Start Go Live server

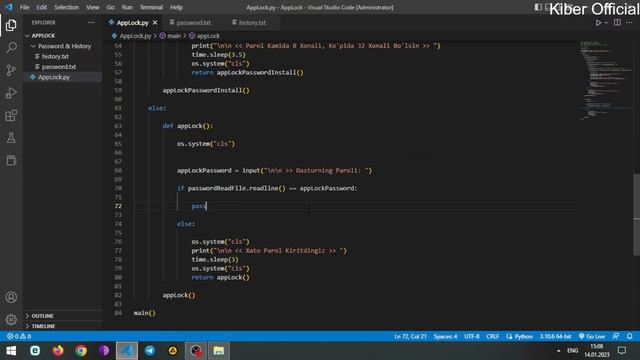click(x=592, y=336)
